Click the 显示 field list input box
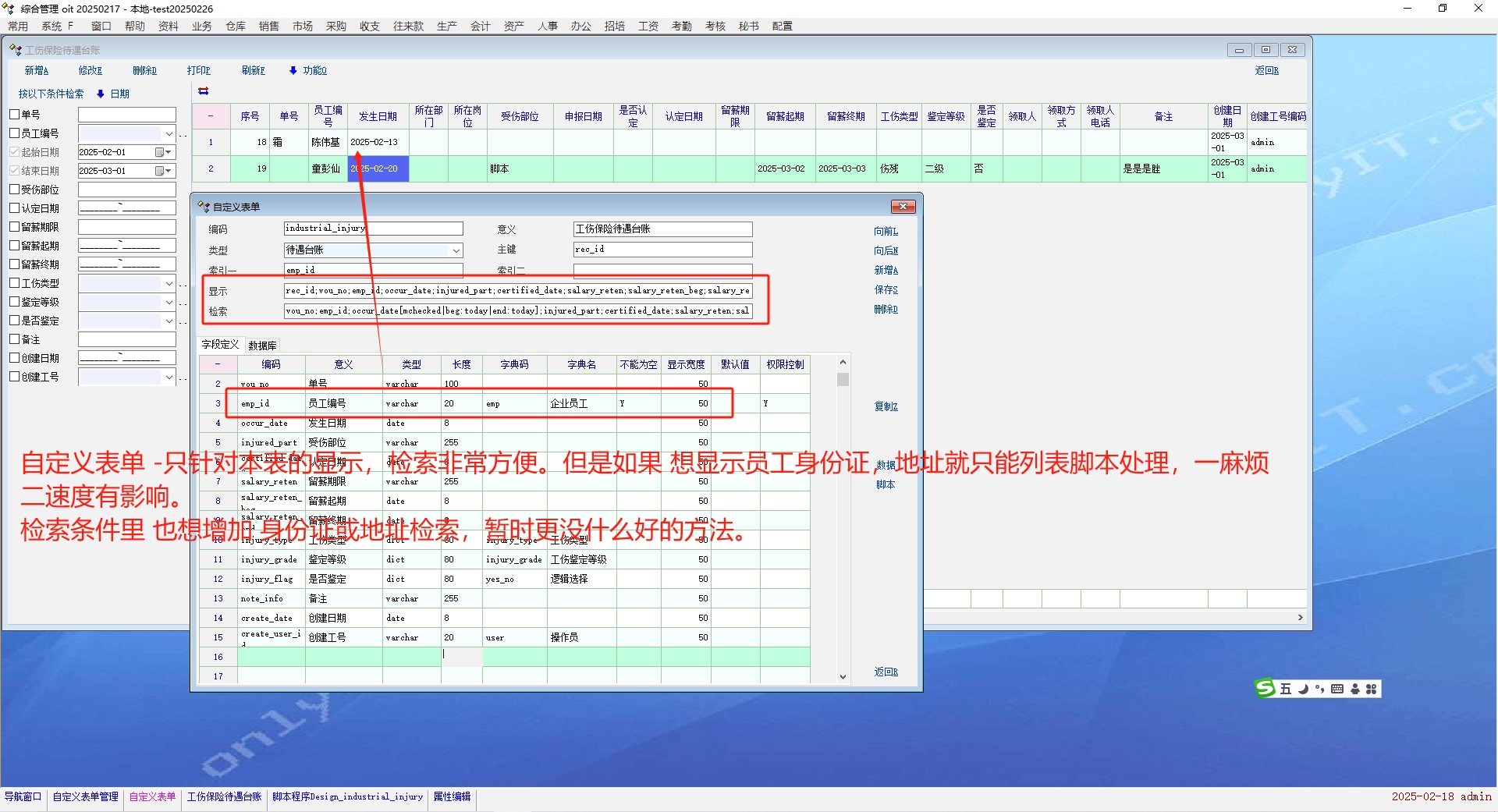The image size is (1498, 812). click(x=517, y=291)
